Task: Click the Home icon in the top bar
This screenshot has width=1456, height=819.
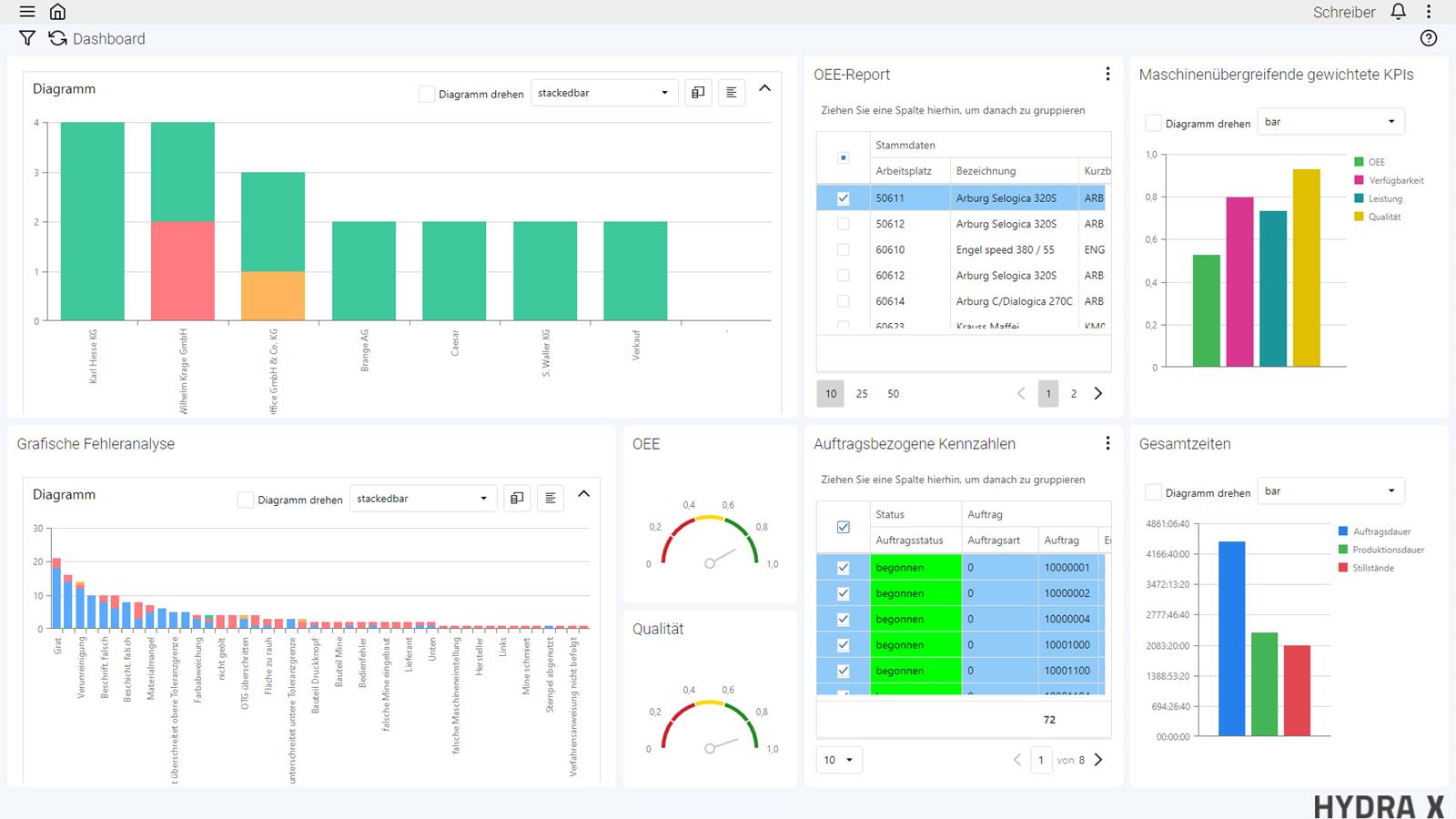Action: pos(58,12)
